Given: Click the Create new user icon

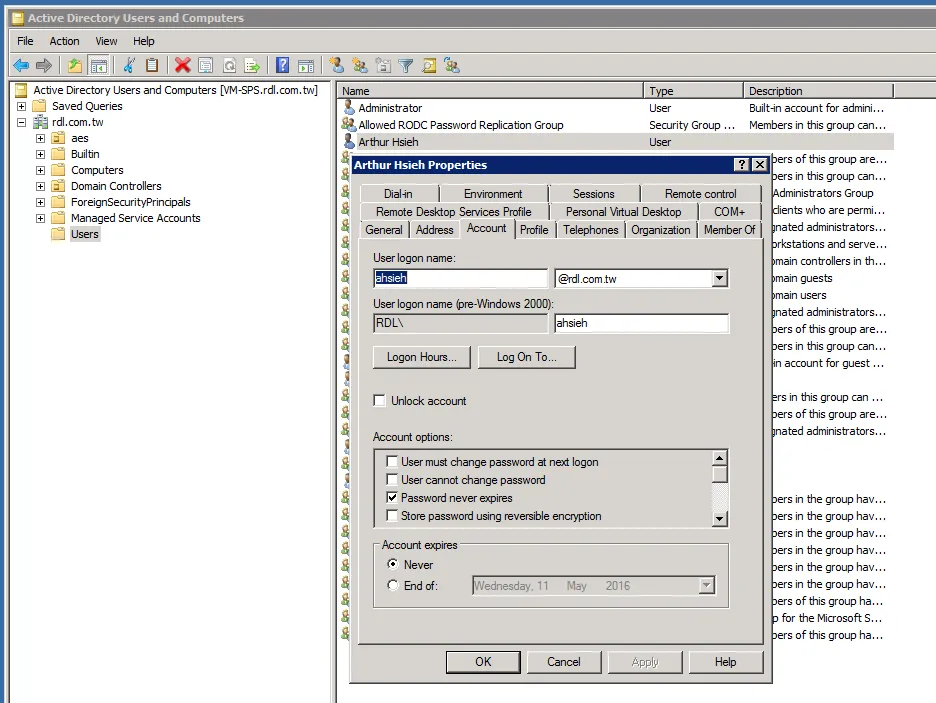Looking at the screenshot, I should point(336,66).
